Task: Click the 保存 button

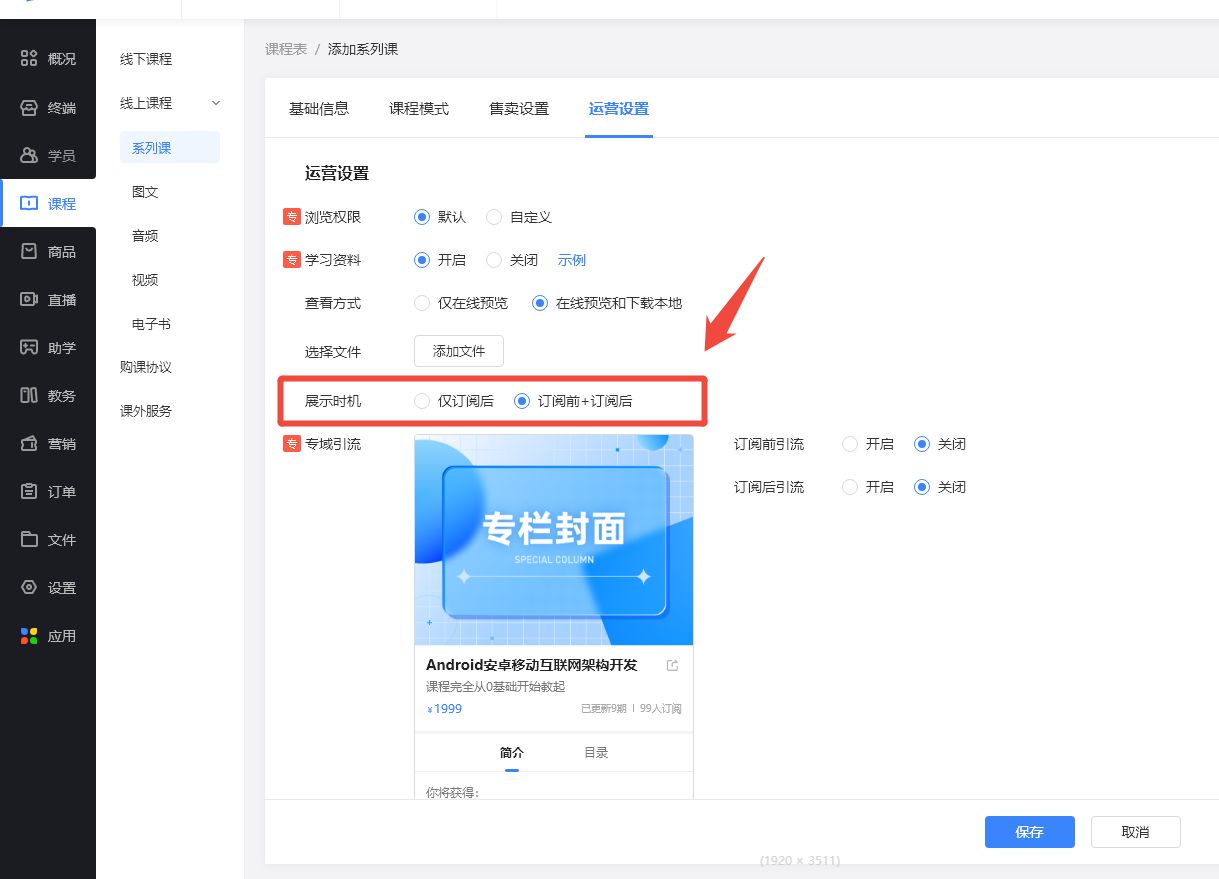Action: pyautogui.click(x=1029, y=832)
